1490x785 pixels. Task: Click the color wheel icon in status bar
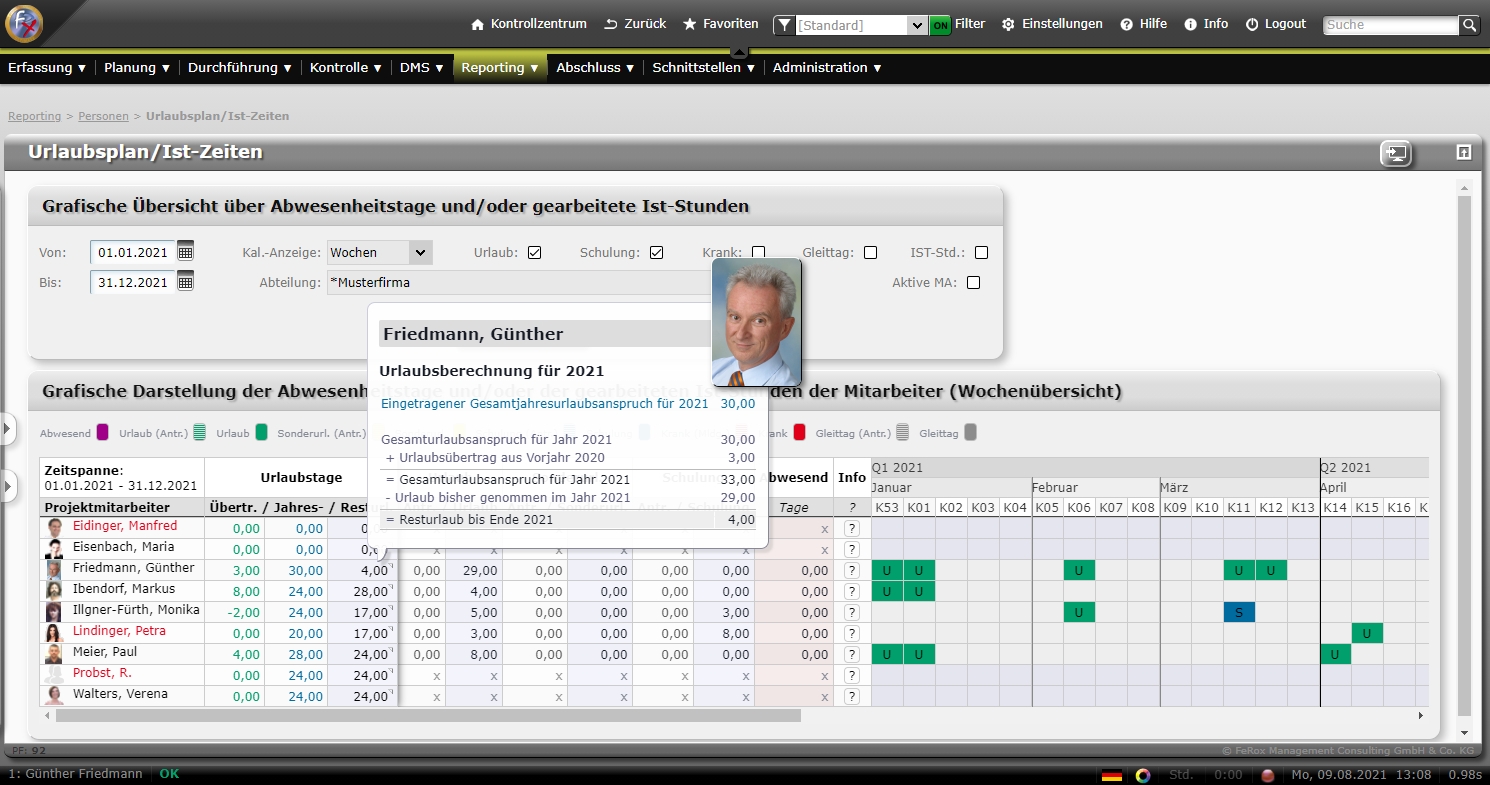[x=1143, y=775]
